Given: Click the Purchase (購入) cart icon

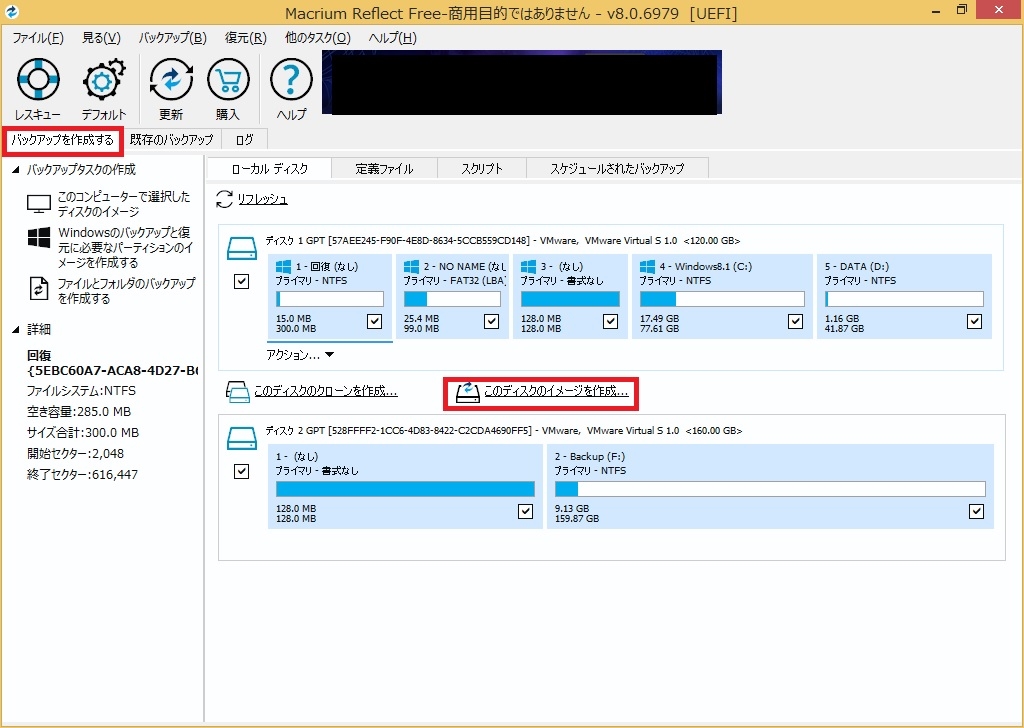Looking at the screenshot, I should [x=228, y=80].
